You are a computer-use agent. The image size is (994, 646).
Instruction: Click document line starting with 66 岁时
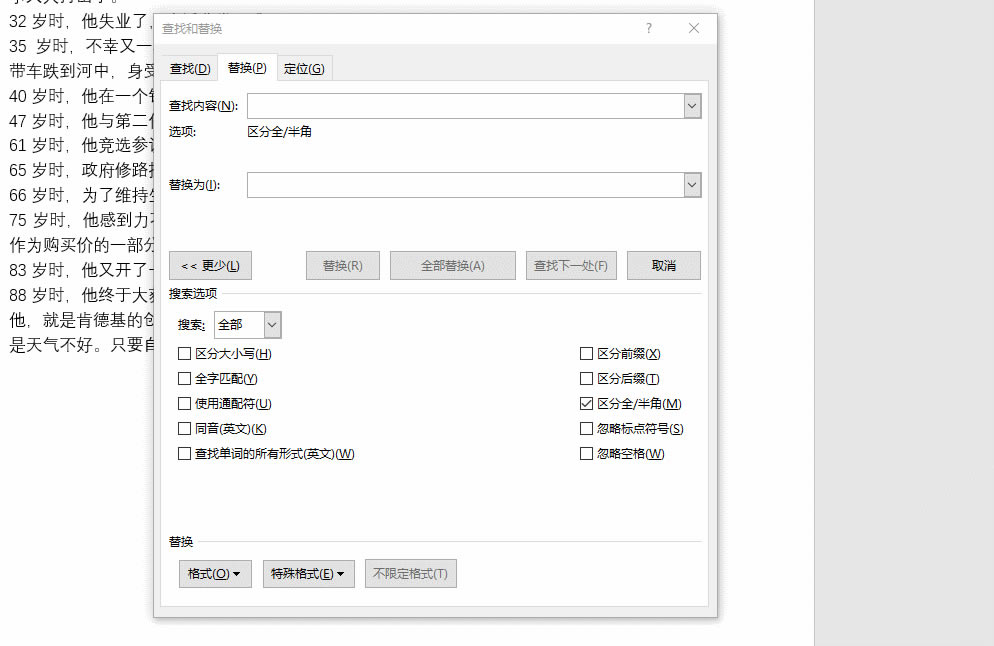tap(81, 195)
